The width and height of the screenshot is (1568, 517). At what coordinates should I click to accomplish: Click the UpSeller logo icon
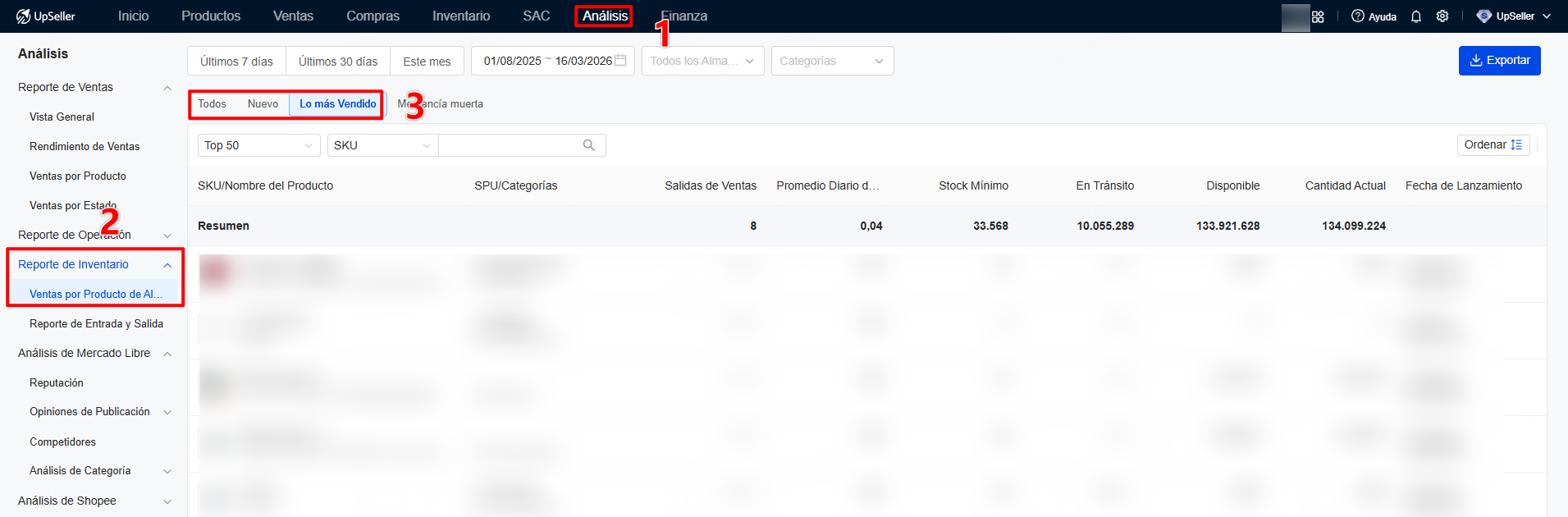pos(23,16)
